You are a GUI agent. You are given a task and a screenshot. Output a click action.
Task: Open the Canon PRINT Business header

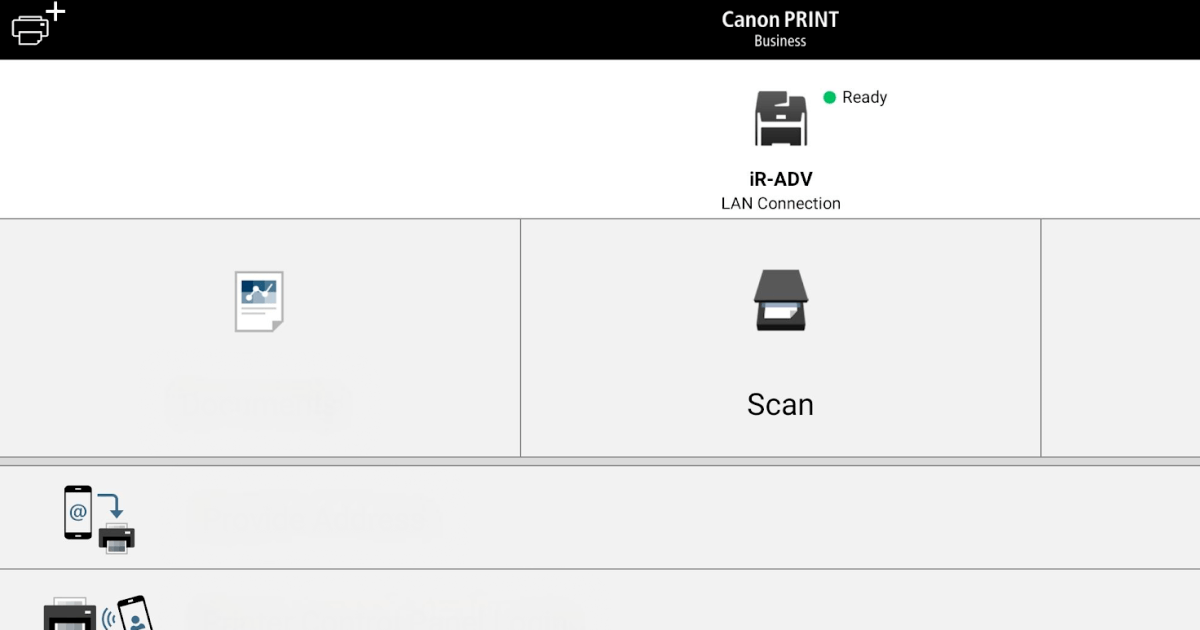click(x=780, y=19)
